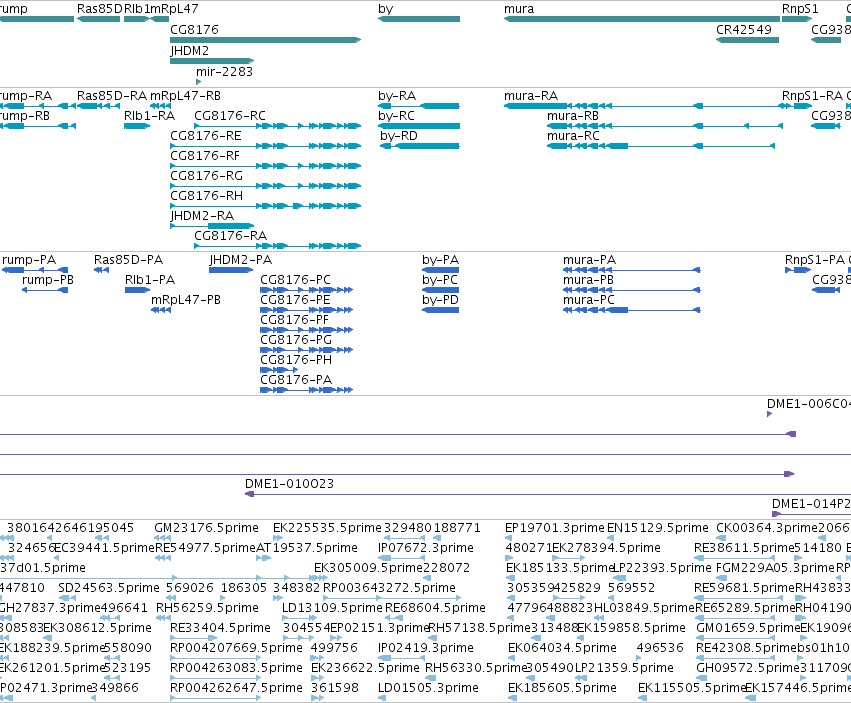Screen dimensions: 851x703
Task: Select transcript CG8176-RG
Action: pos(265,186)
